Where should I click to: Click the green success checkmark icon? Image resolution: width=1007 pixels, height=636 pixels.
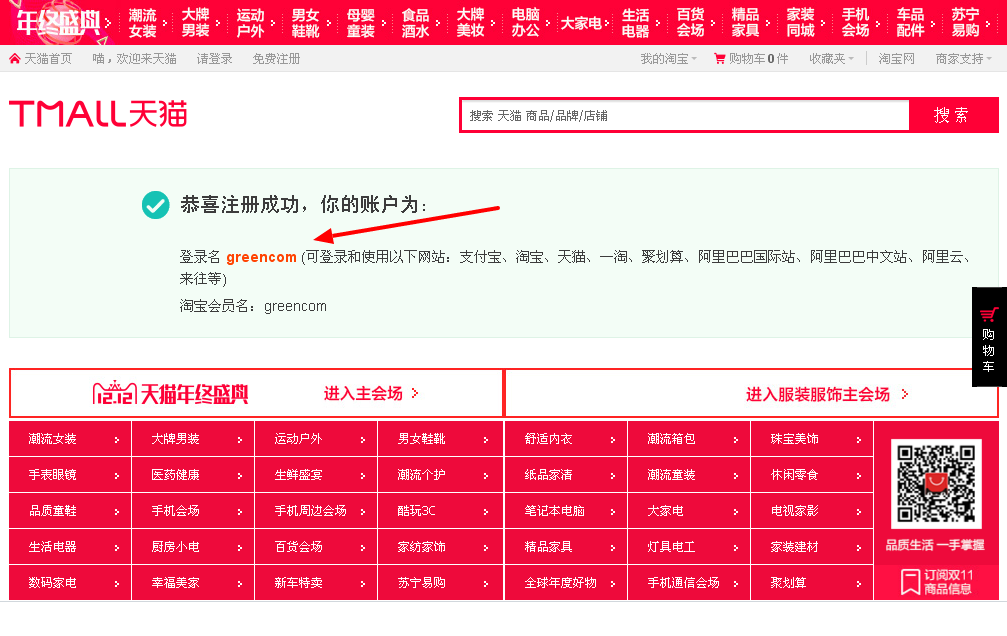[155, 205]
